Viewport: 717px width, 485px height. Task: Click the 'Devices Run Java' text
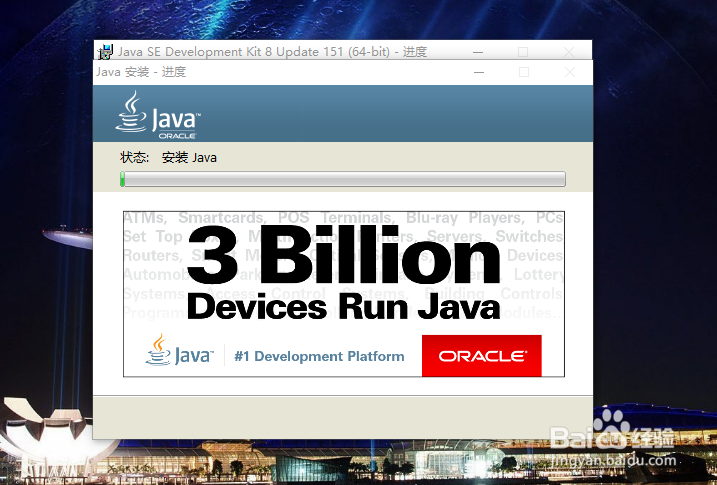click(x=343, y=307)
